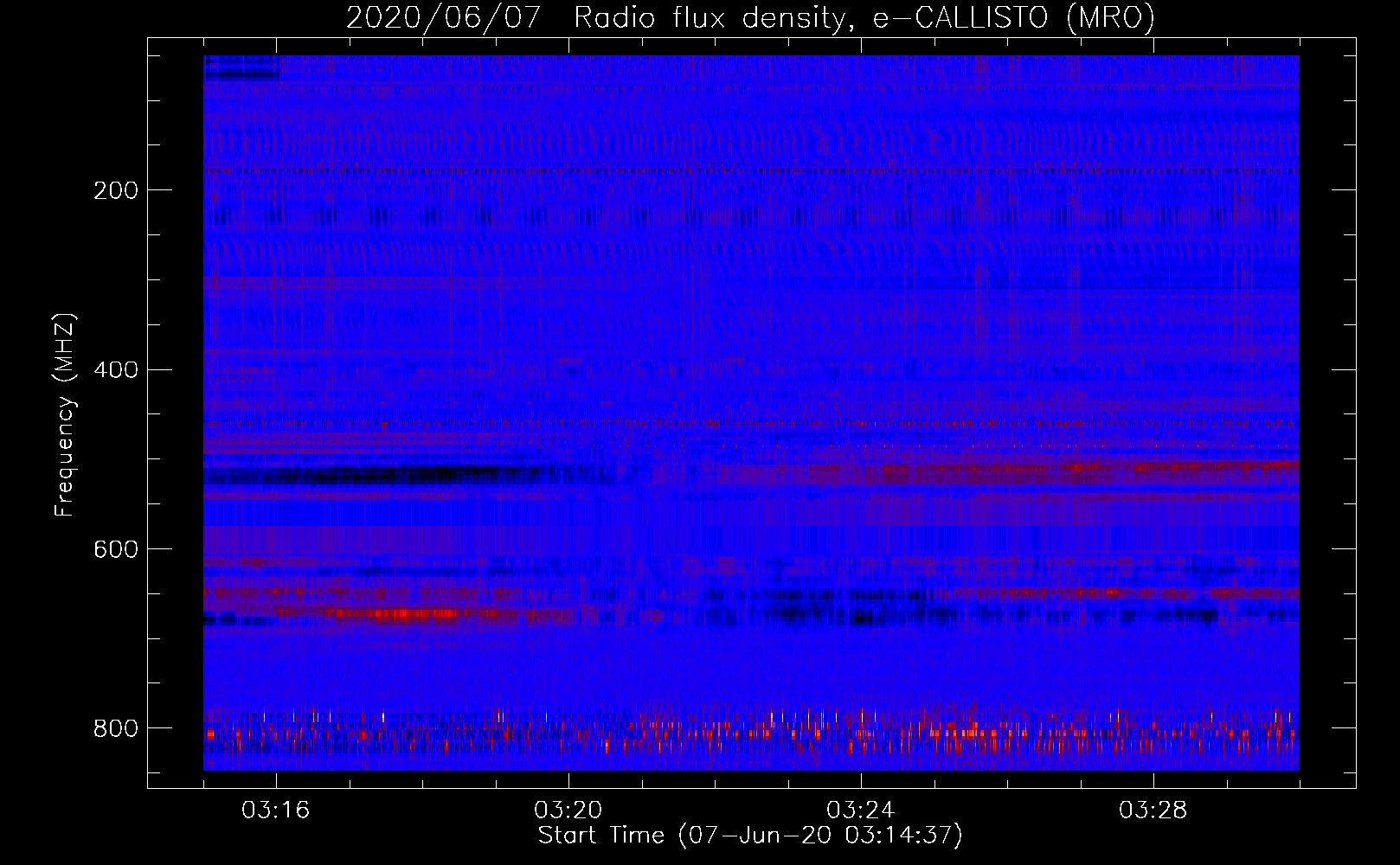Click the 03:24 time tick label

861,811
